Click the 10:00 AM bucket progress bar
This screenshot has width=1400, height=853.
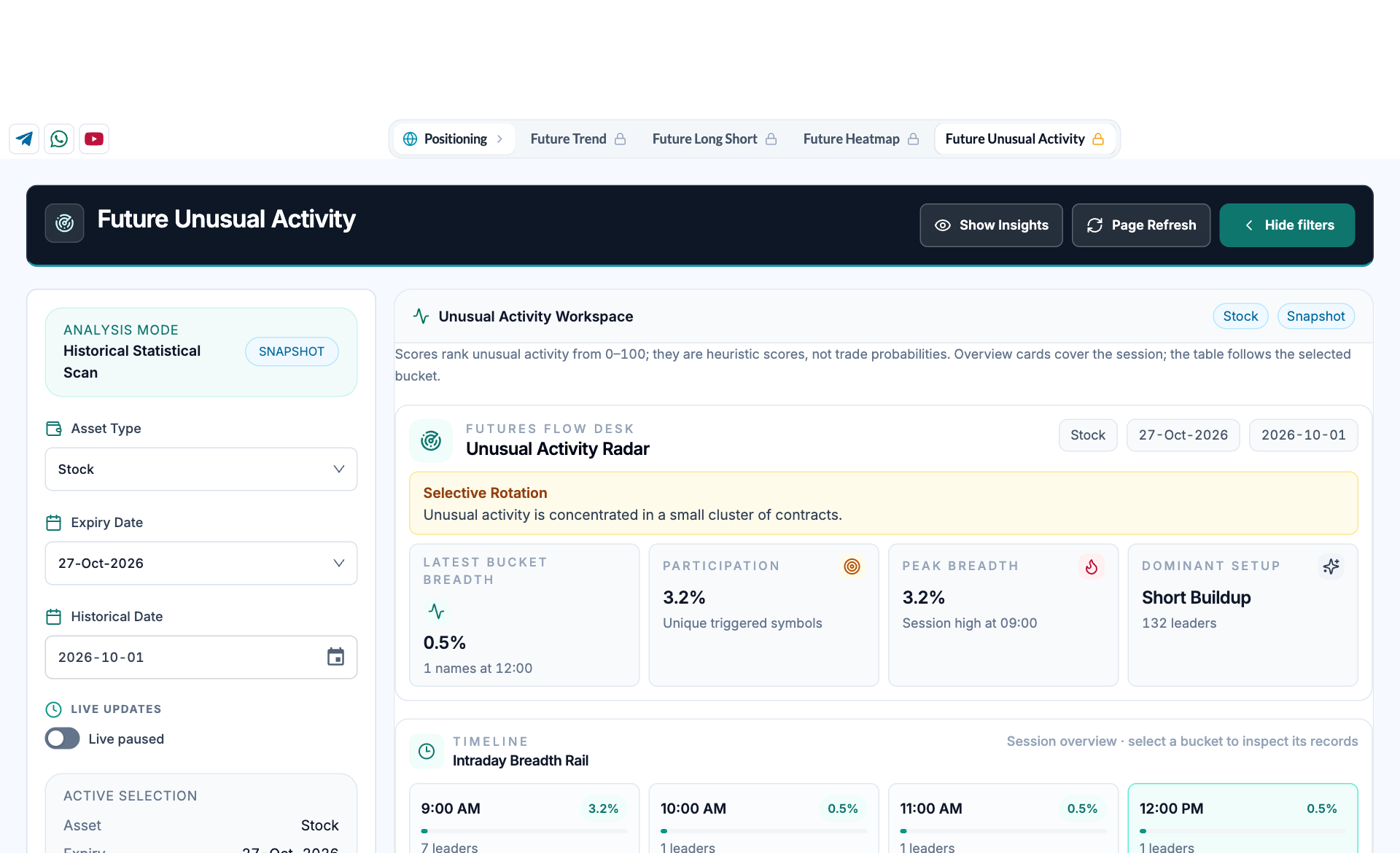click(x=763, y=830)
